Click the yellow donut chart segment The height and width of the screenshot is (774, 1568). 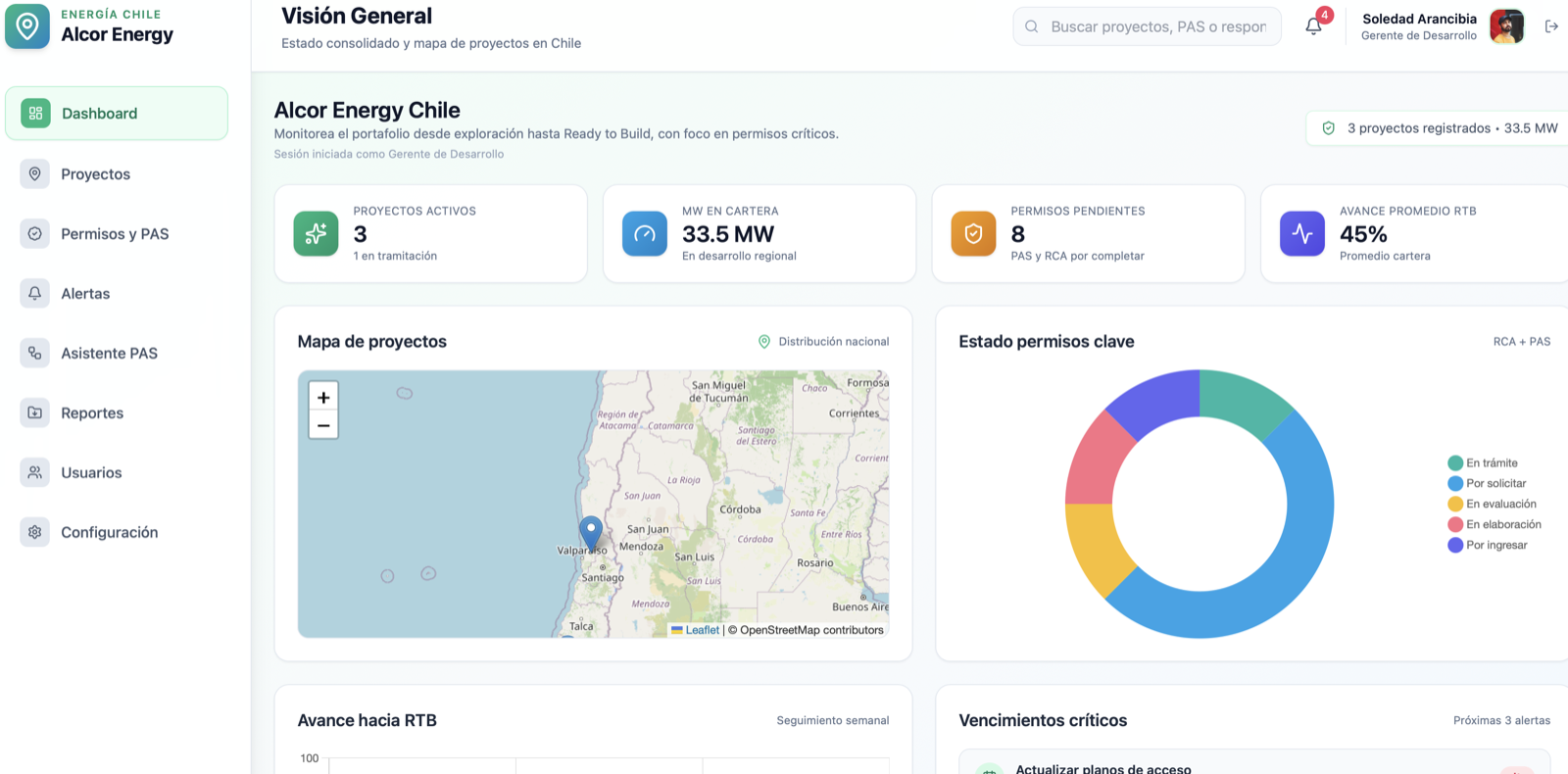pos(1098,546)
